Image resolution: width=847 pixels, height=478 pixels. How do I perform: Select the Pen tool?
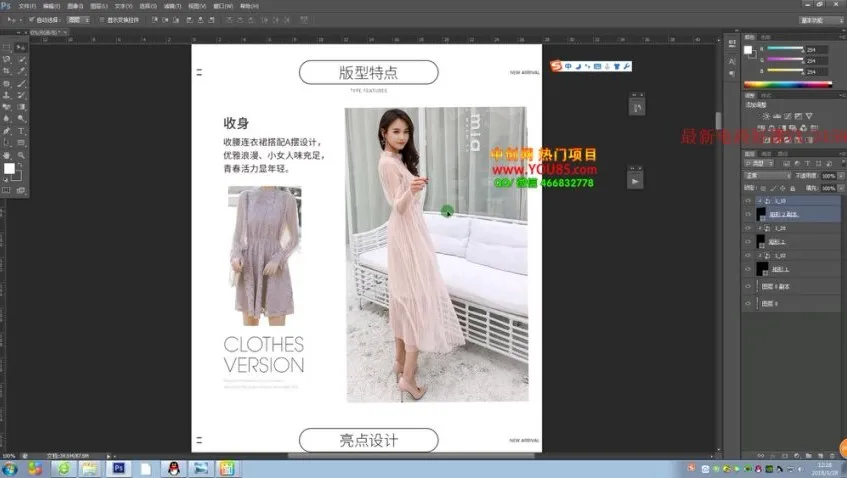point(8,131)
